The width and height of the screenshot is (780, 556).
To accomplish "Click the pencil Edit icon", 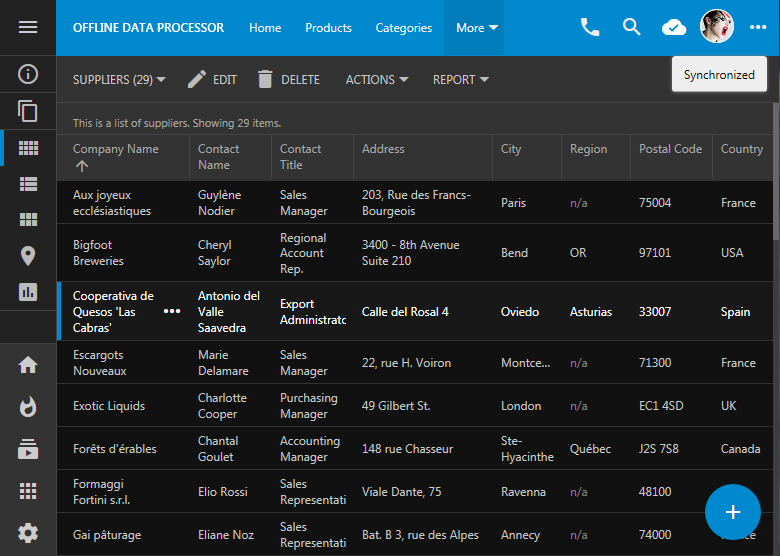I will pos(196,80).
